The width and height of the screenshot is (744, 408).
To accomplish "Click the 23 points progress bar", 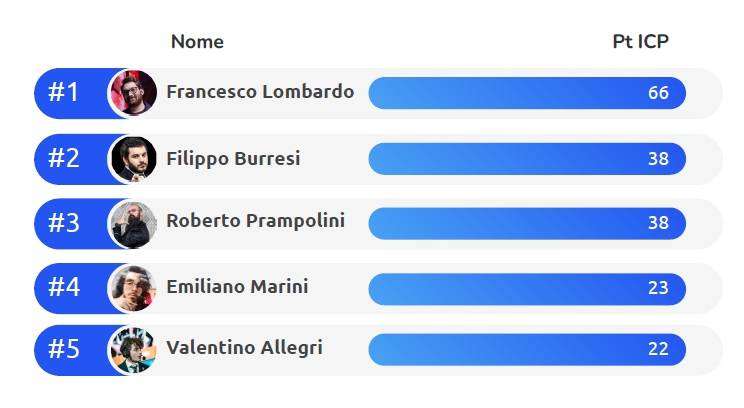I will (x=527, y=289).
